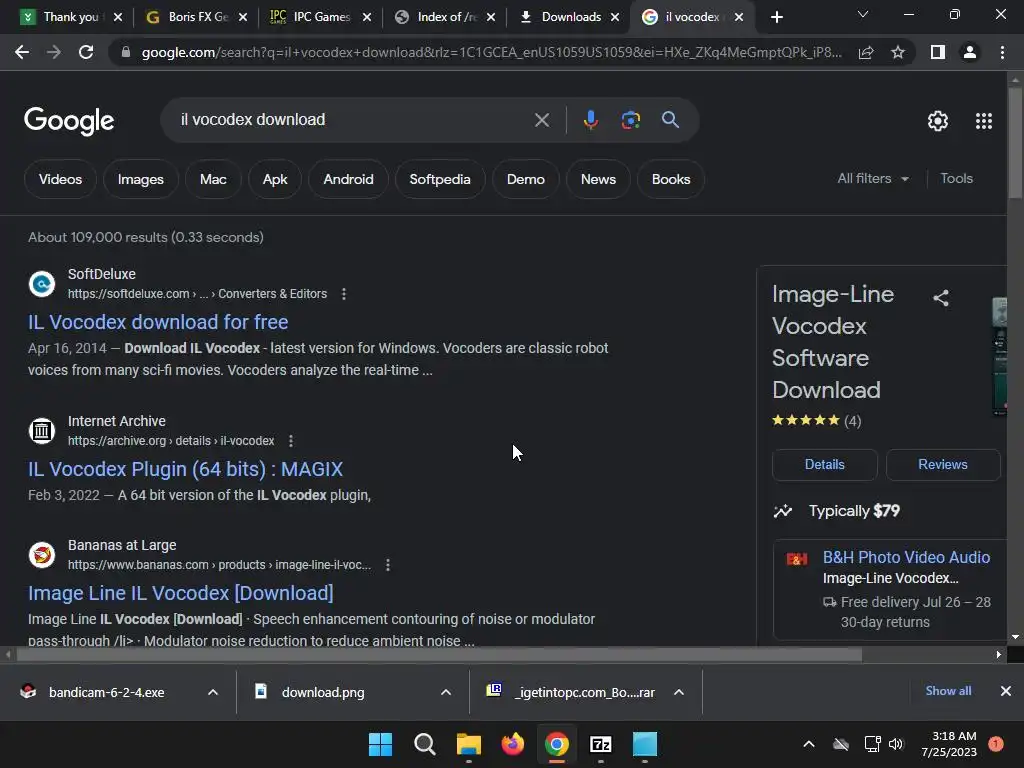Click the Google logo

click(x=69, y=121)
